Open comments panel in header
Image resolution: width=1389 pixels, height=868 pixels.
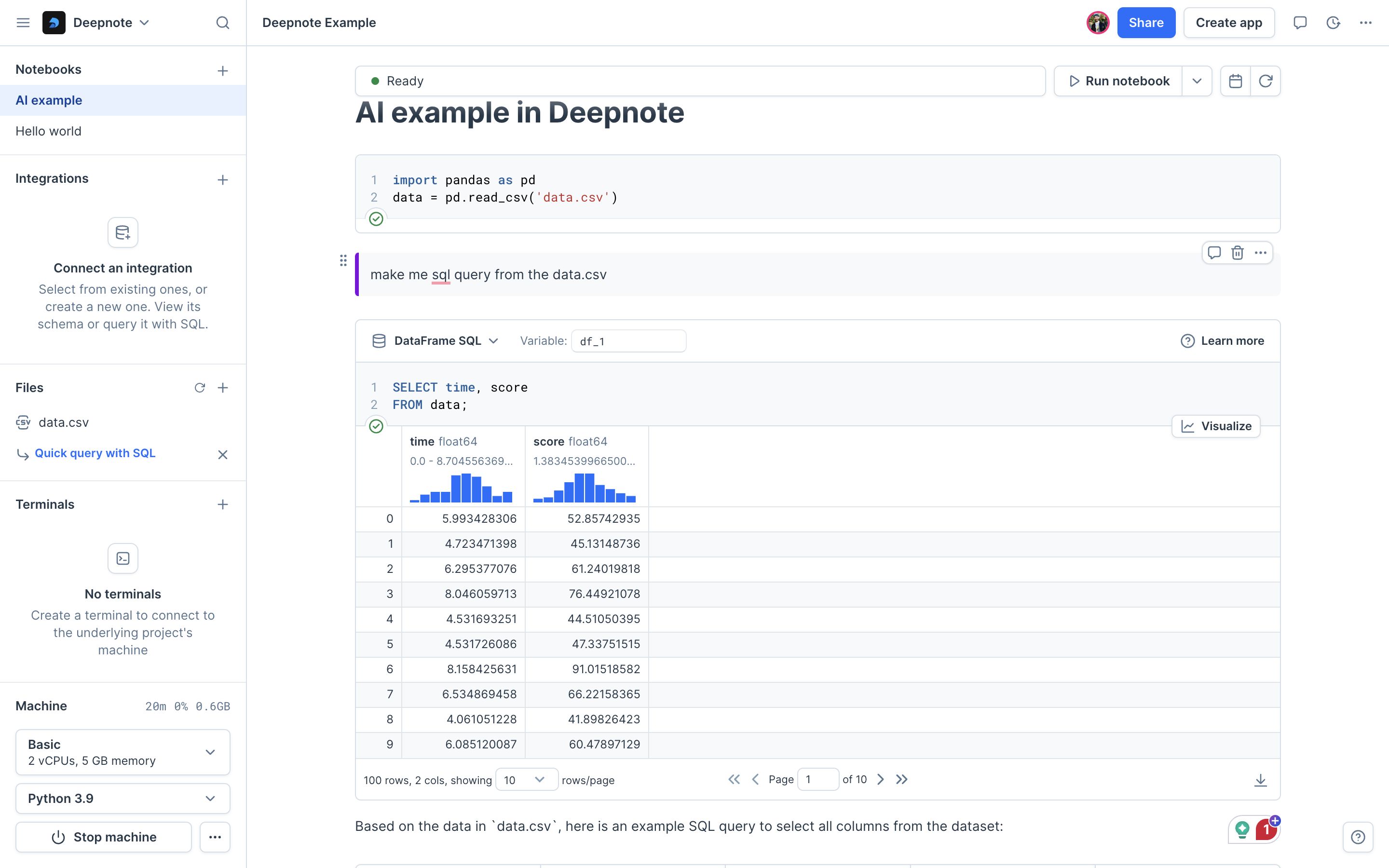pyautogui.click(x=1300, y=22)
